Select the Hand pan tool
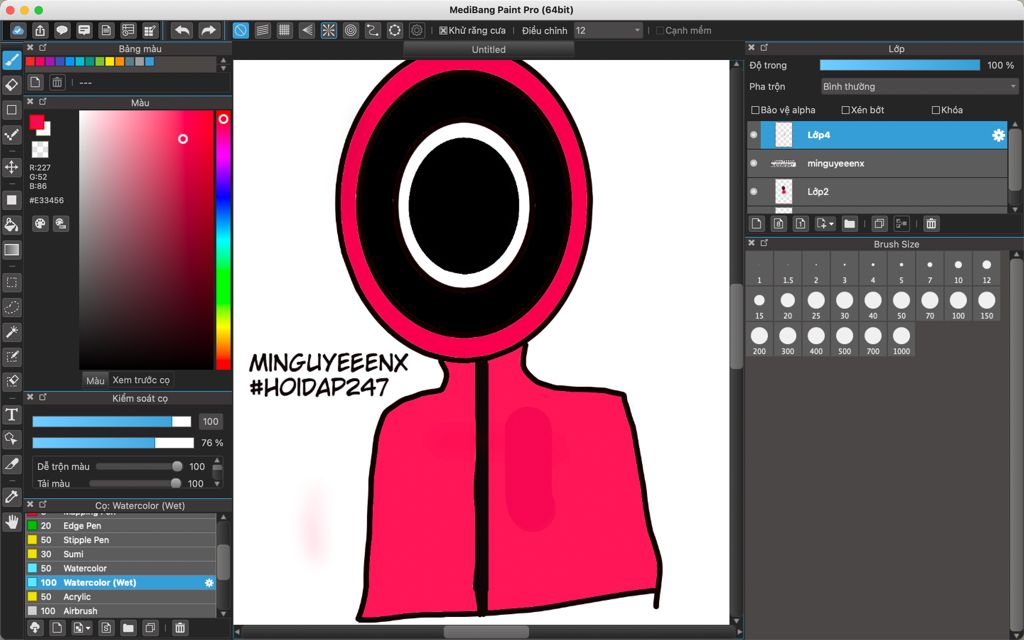1024x640 pixels. tap(12, 521)
